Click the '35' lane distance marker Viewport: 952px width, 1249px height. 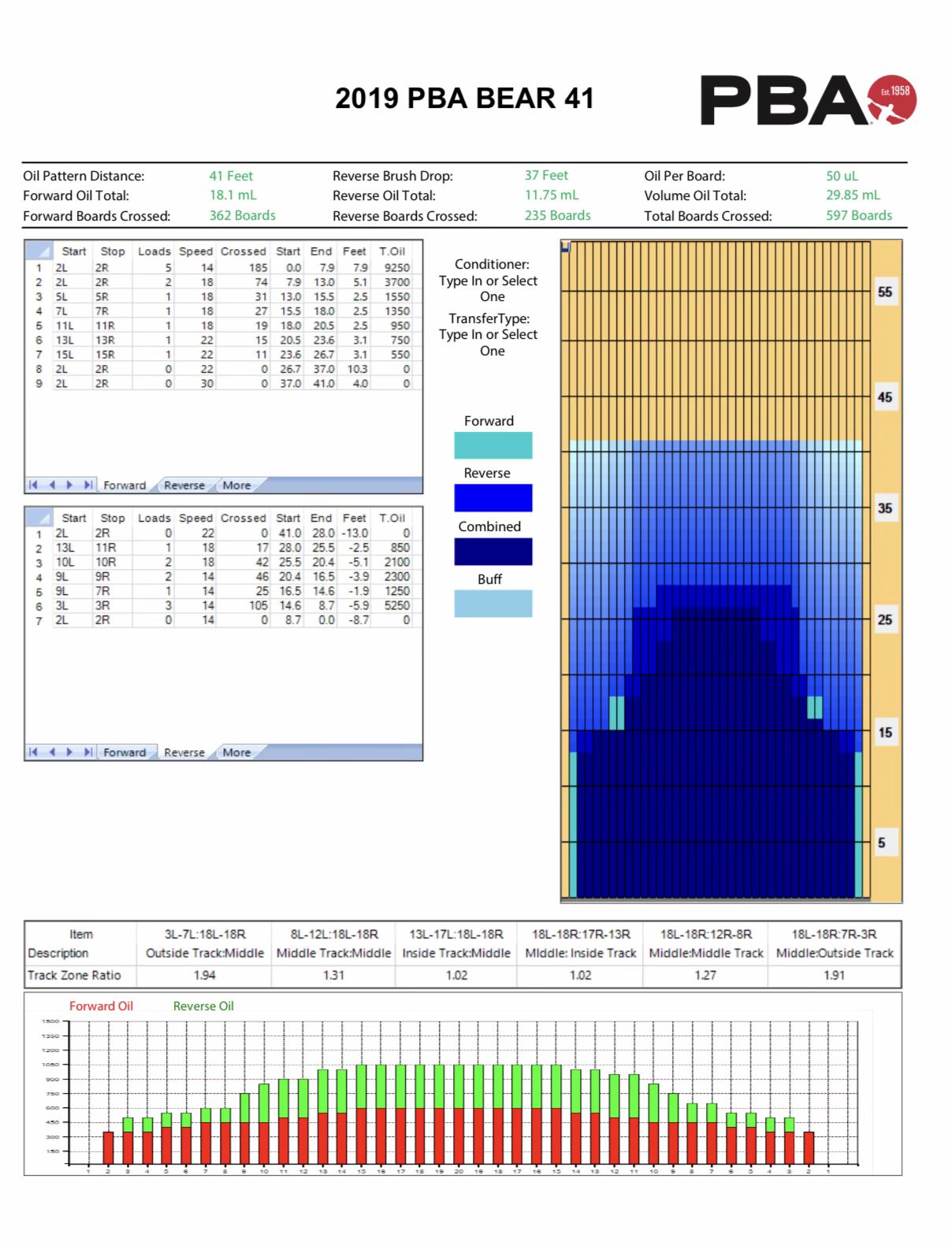click(885, 509)
